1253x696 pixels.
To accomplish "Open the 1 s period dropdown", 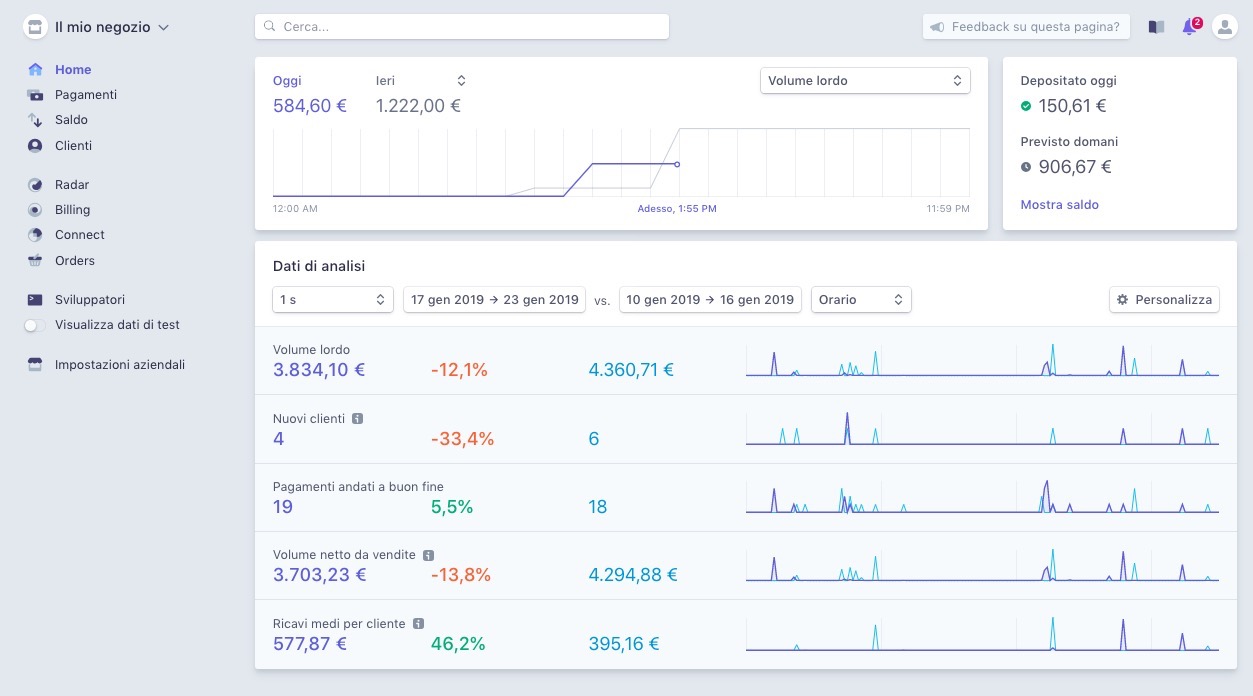I will [332, 300].
